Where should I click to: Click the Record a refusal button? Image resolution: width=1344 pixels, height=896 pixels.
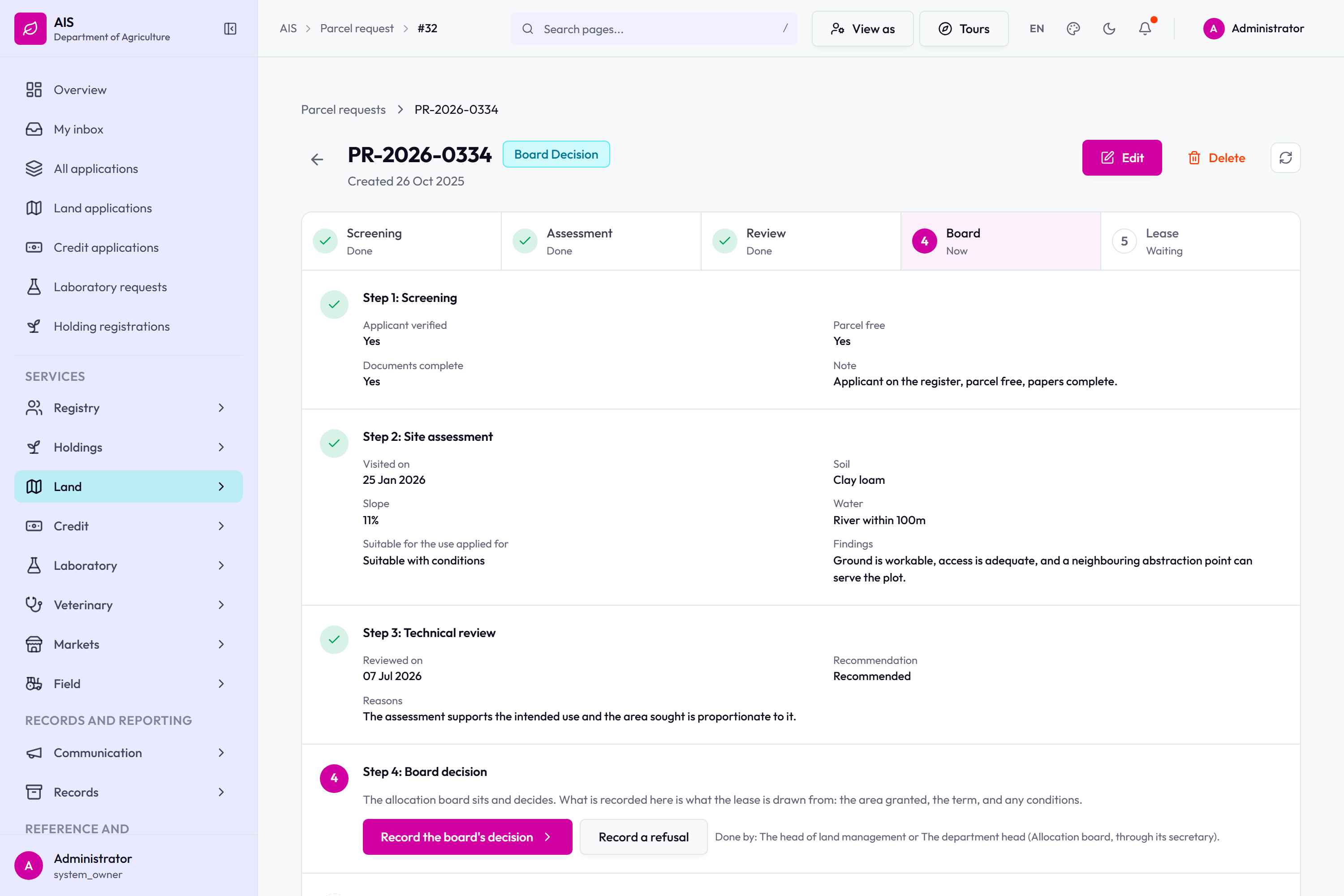pos(643,836)
